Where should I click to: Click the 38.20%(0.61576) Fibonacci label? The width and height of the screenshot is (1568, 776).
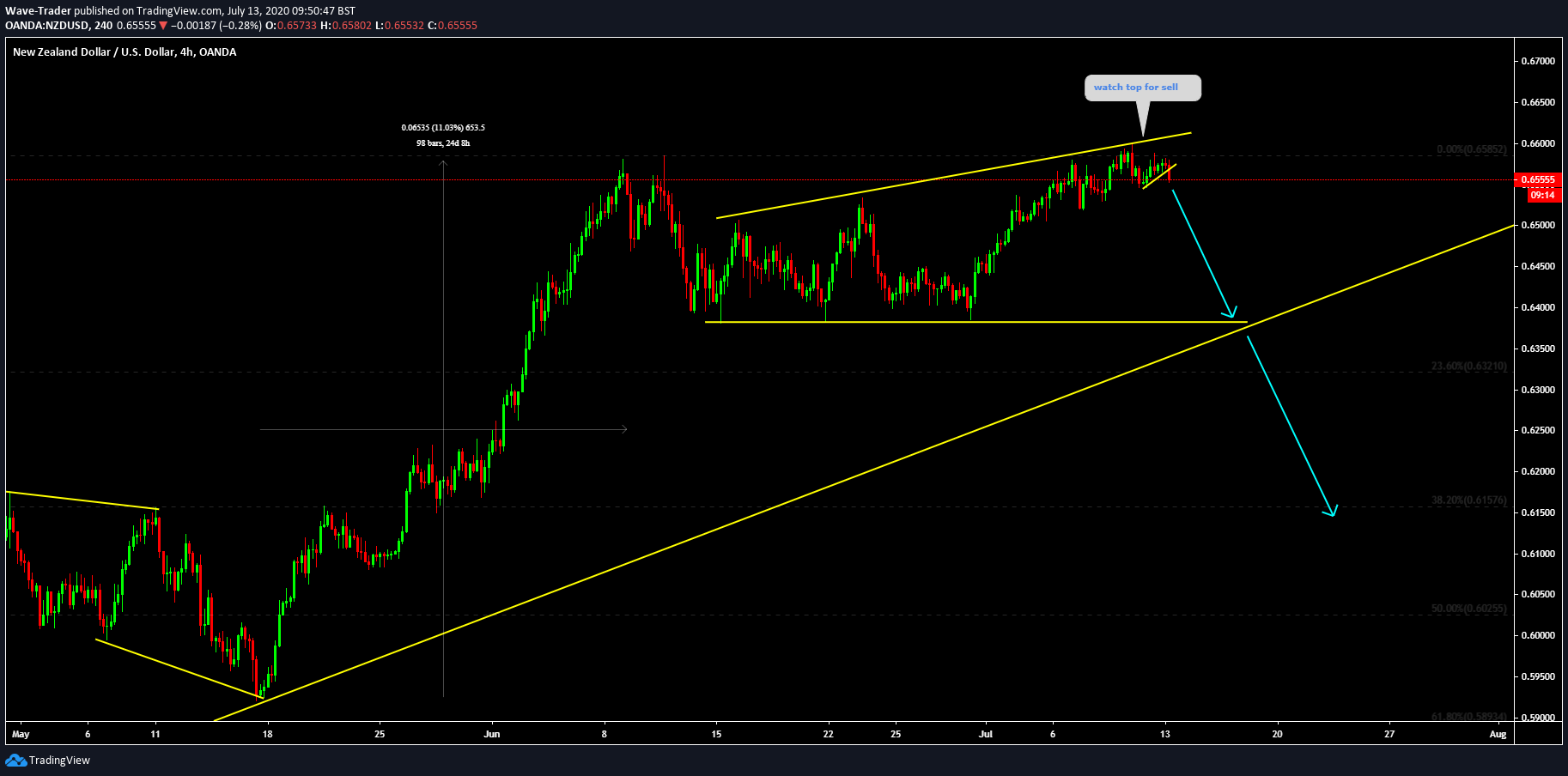point(1468,500)
